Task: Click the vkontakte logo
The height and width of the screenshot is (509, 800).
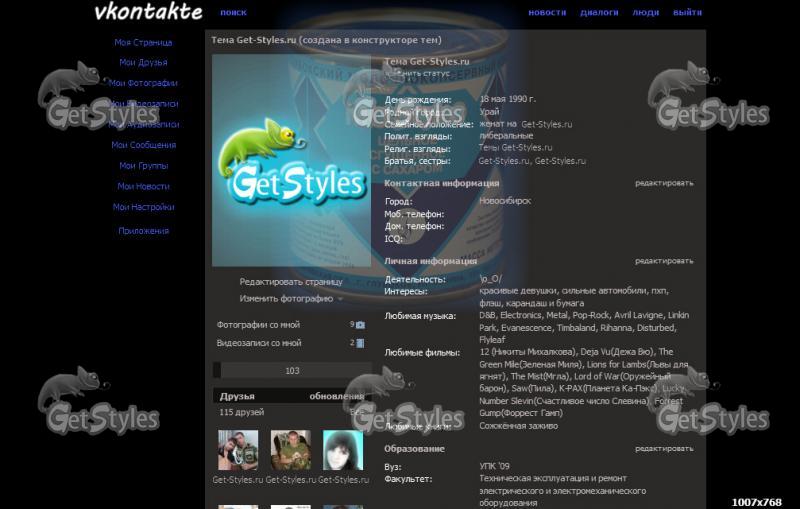Action: coord(147,12)
